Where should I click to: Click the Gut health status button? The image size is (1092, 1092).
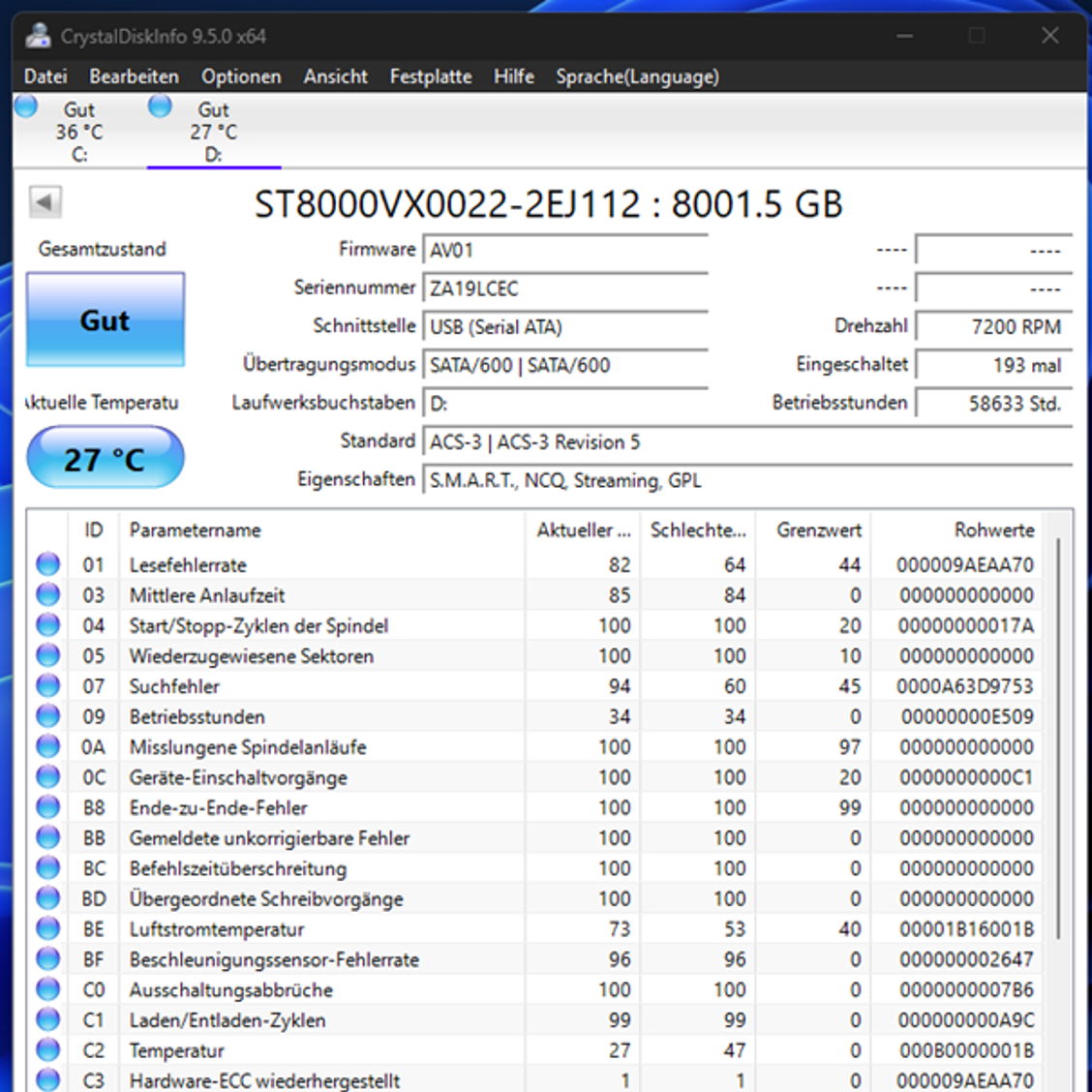[x=106, y=319]
